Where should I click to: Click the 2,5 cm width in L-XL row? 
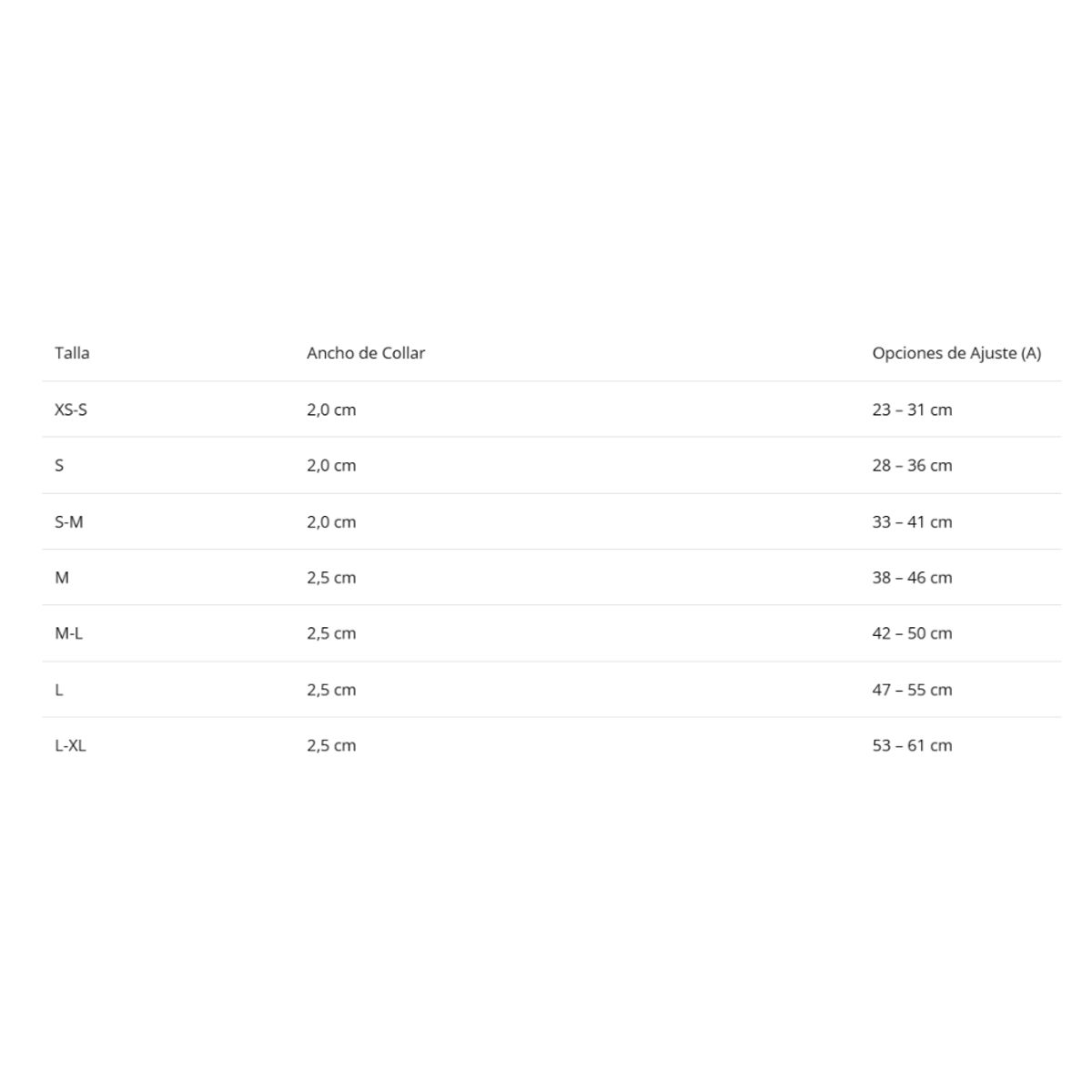click(331, 745)
